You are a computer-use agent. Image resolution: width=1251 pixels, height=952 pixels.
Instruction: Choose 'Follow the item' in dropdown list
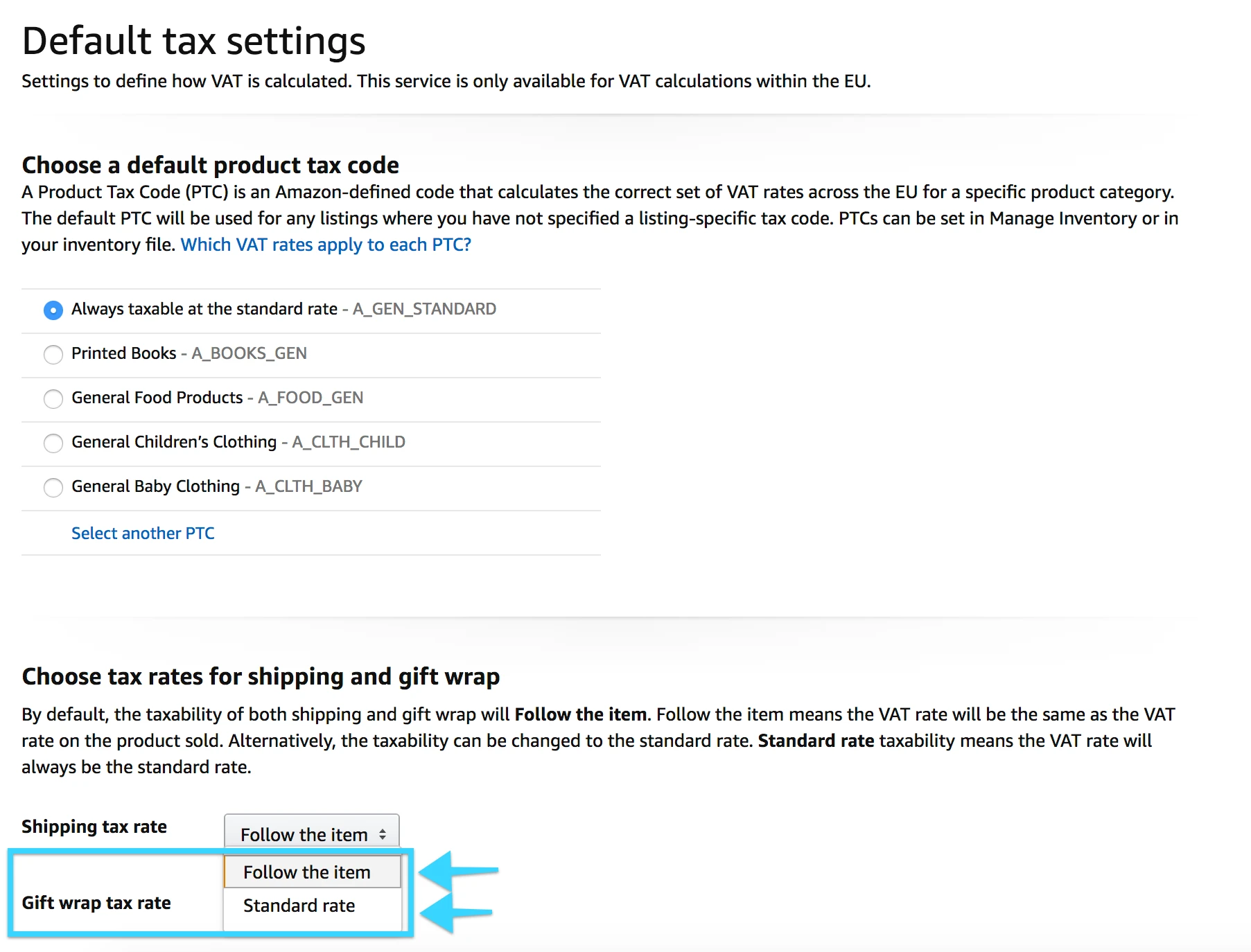(313, 872)
